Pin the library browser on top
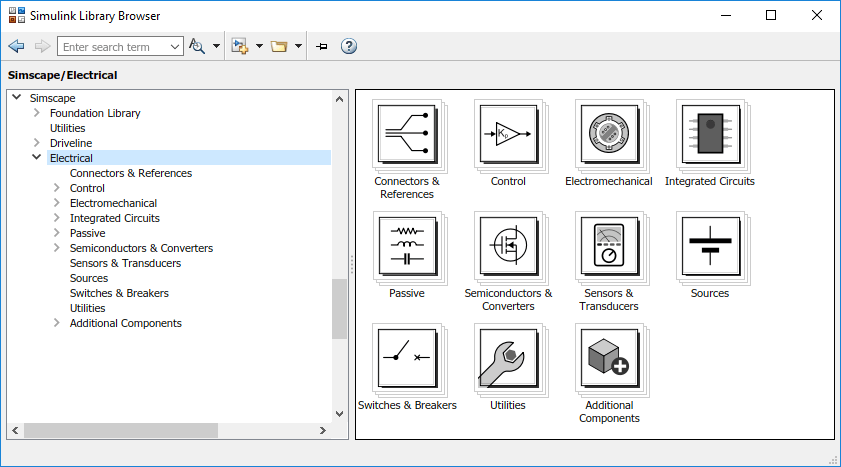841x467 pixels. coord(322,47)
